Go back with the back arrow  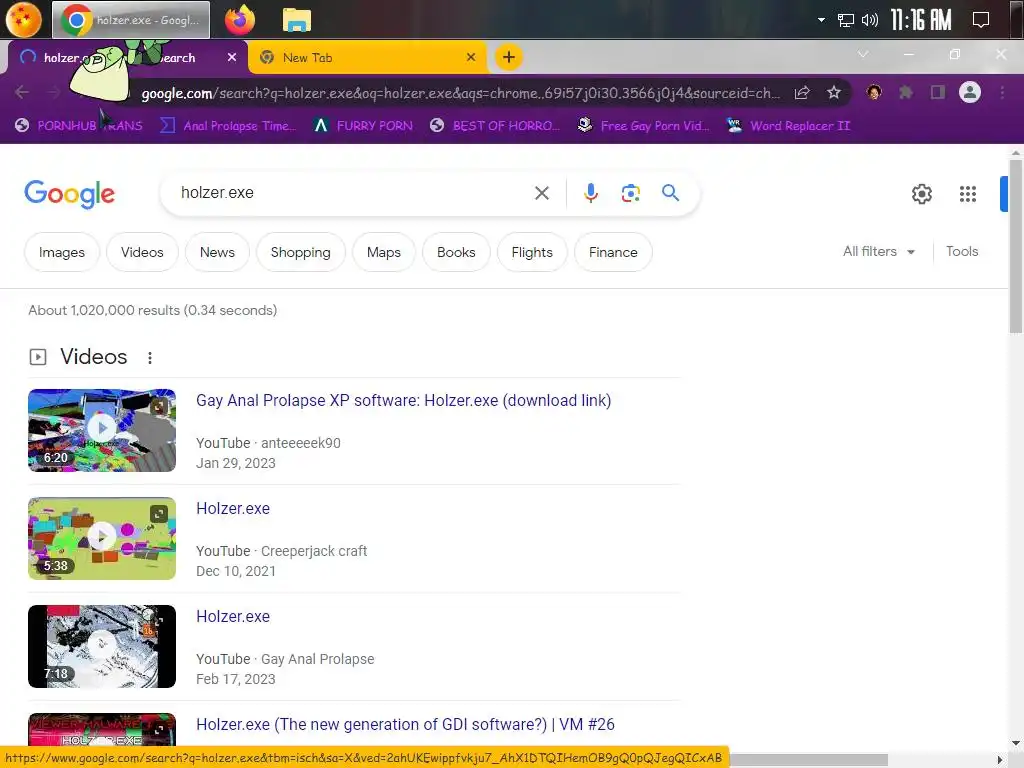22,93
